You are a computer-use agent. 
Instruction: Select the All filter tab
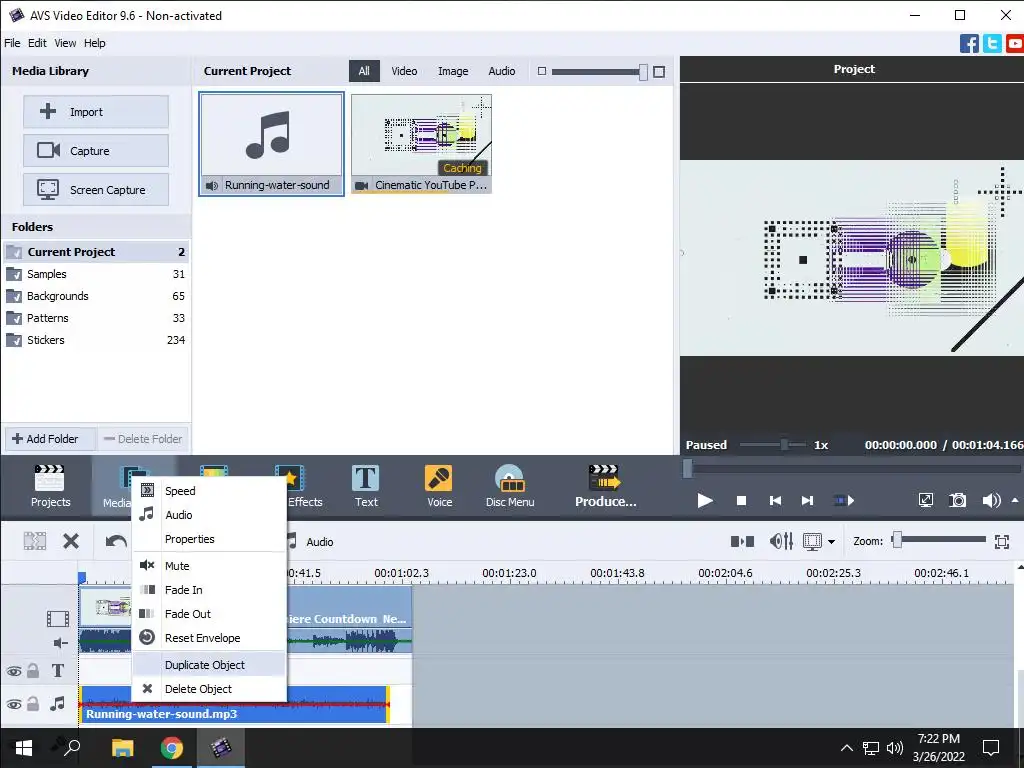coord(364,71)
